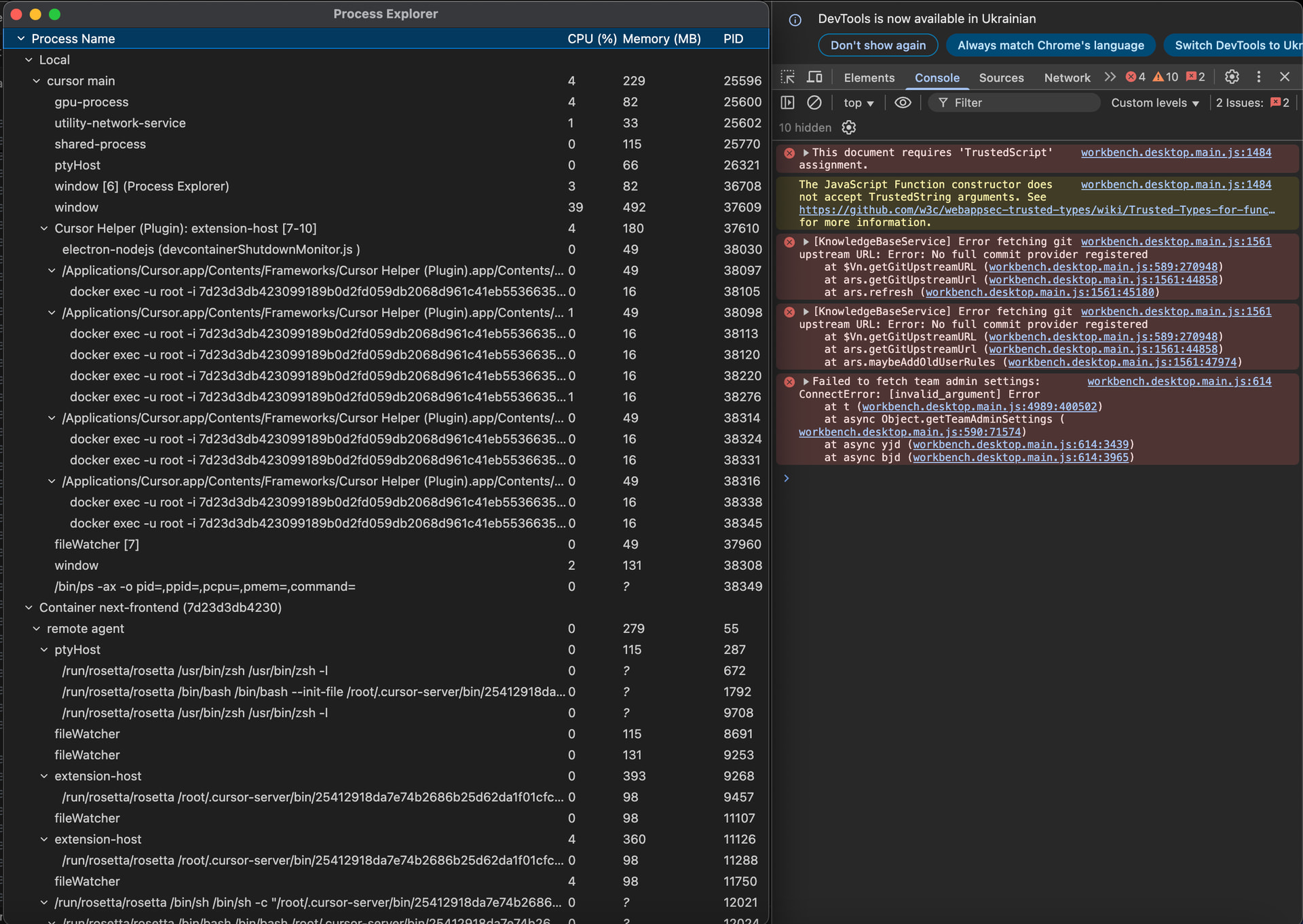Clear console with the ban icon
1303x924 pixels.
814,102
